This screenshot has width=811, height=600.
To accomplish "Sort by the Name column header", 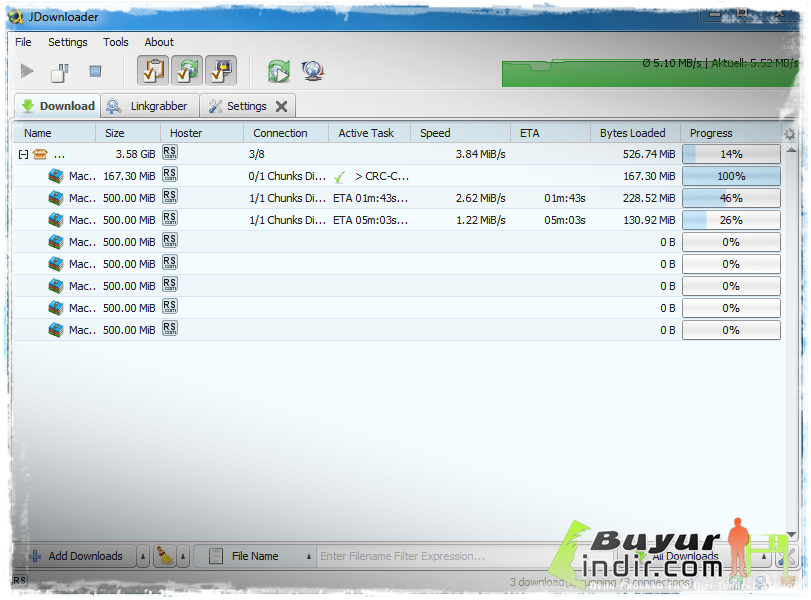I will (54, 133).
